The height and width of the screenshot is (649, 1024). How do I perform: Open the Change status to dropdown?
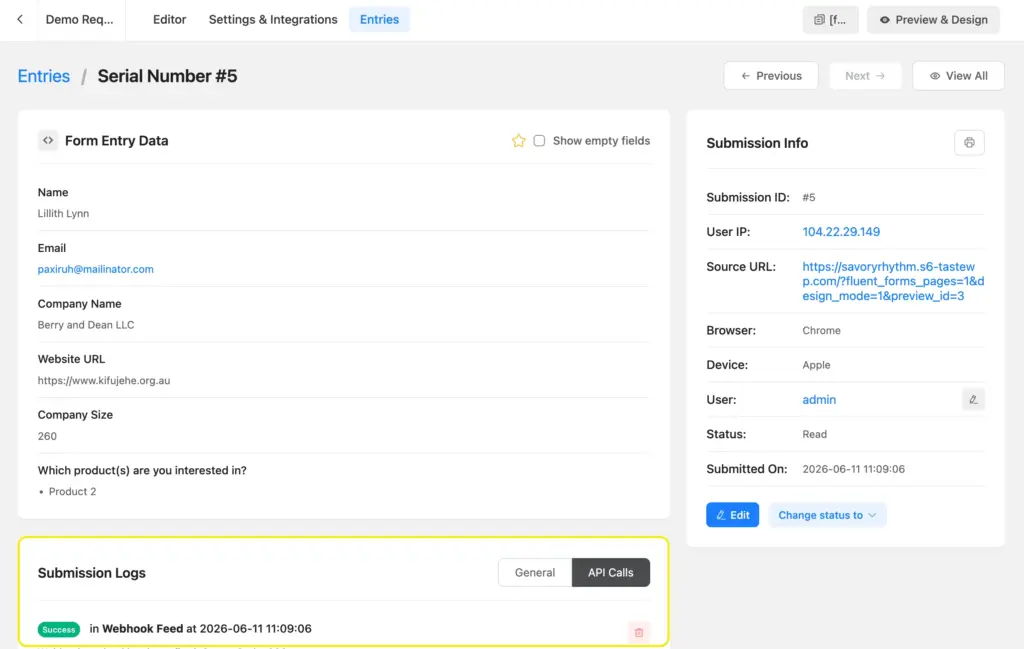(827, 515)
